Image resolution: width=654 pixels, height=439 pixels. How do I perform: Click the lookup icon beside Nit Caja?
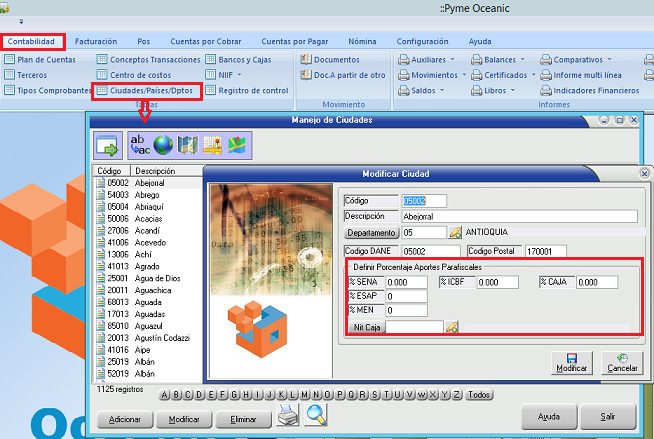[x=452, y=326]
